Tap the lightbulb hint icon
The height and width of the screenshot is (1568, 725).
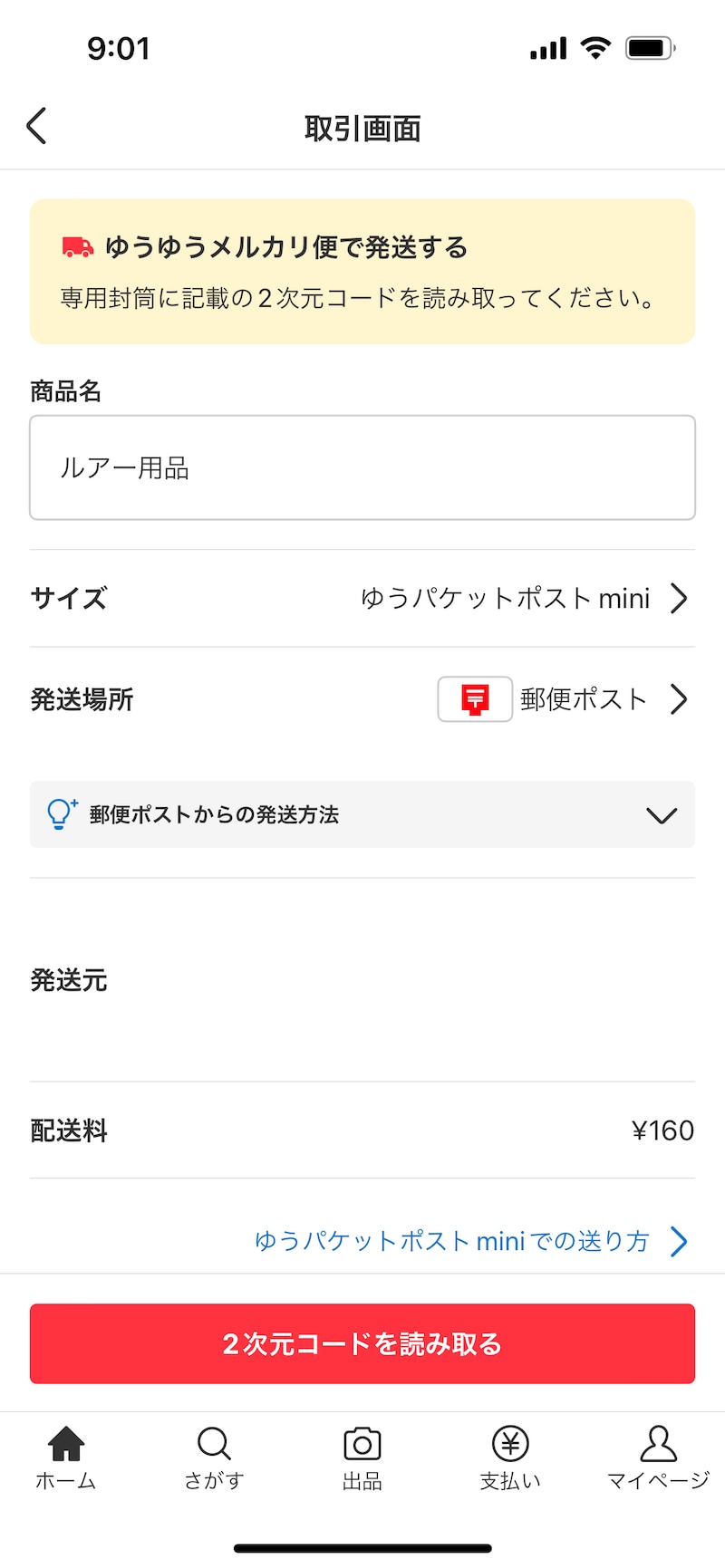[x=62, y=814]
